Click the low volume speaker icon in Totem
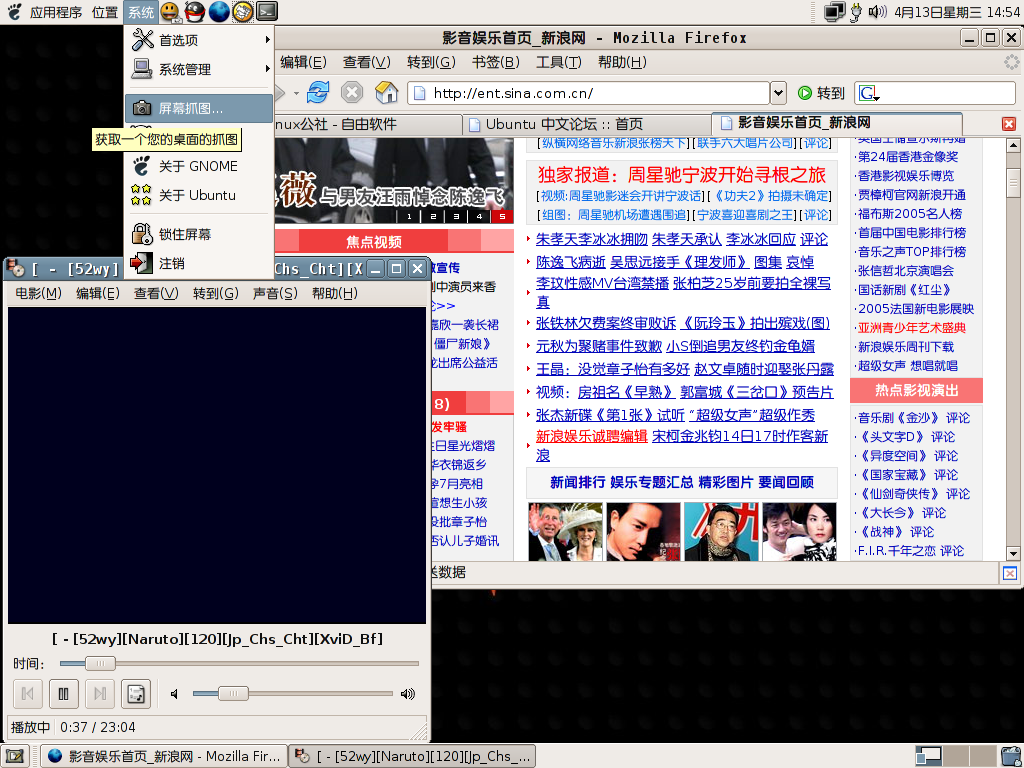 (174, 694)
